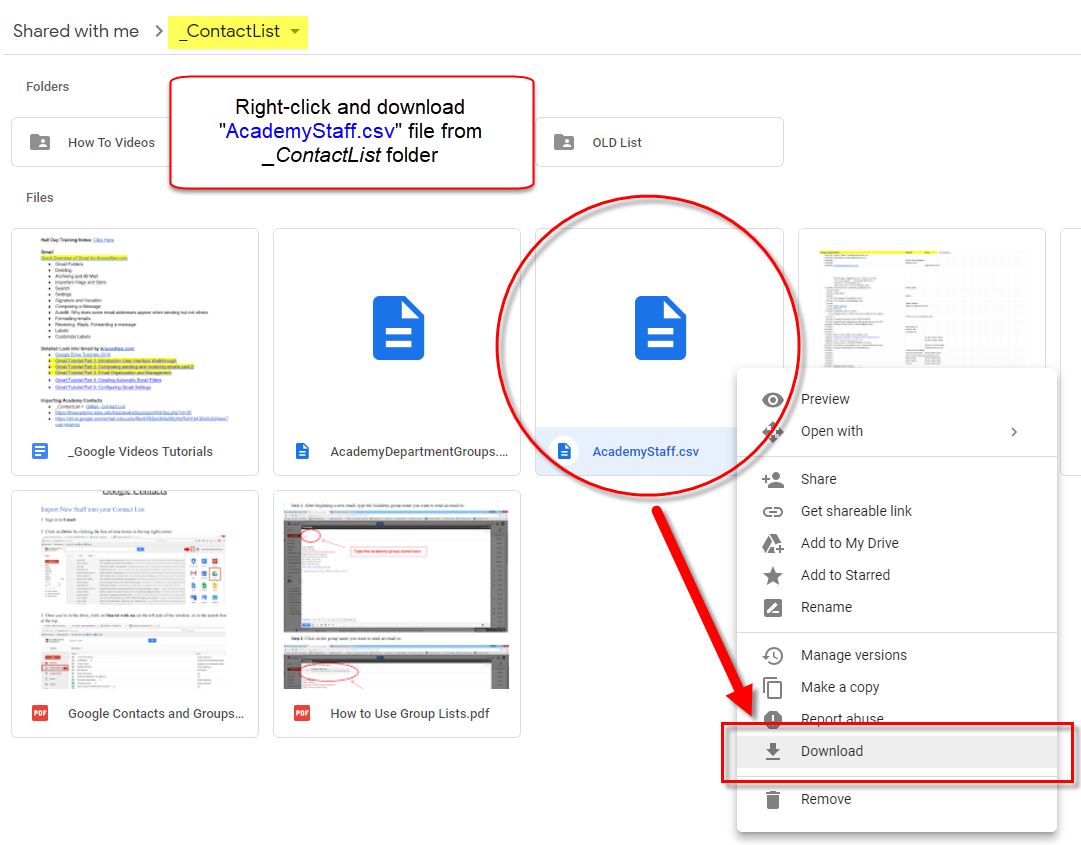1081x845 pixels.
Task: Select Add to Starred
Action: click(897, 575)
